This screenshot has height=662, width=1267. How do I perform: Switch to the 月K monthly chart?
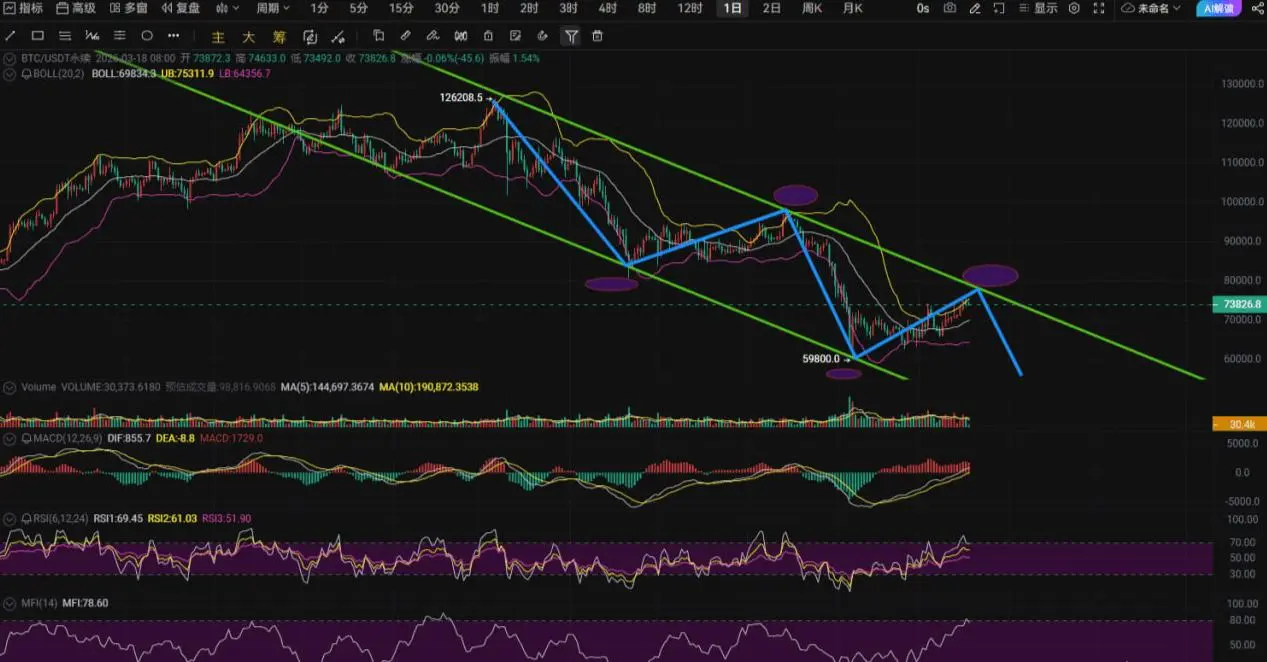click(852, 8)
